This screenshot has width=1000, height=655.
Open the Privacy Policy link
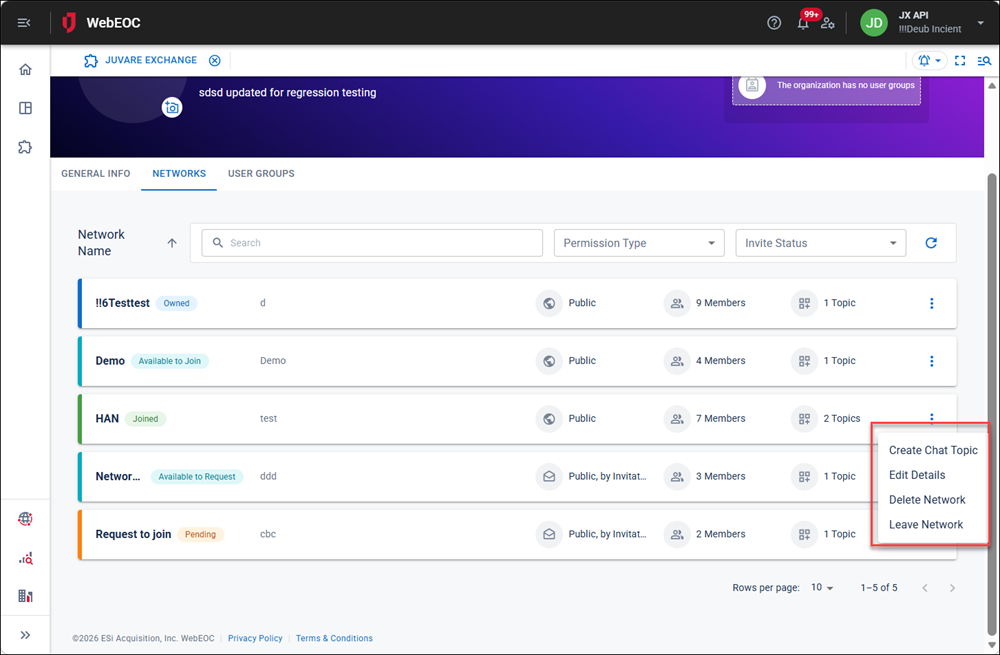tap(255, 638)
